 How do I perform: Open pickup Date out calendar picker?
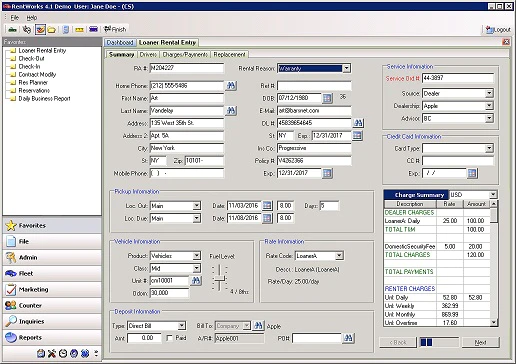(x=267, y=206)
